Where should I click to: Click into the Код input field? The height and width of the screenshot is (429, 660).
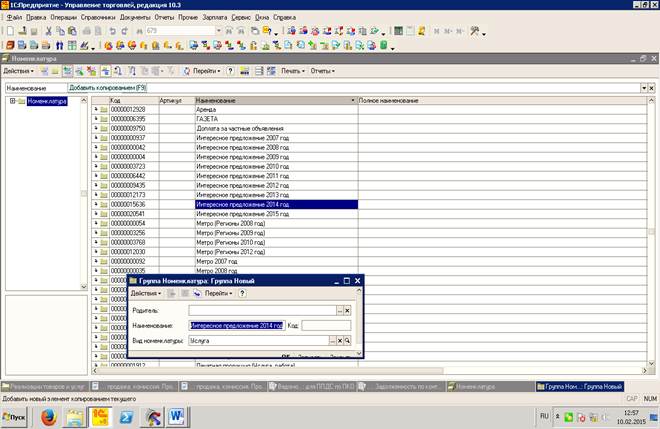pos(327,325)
